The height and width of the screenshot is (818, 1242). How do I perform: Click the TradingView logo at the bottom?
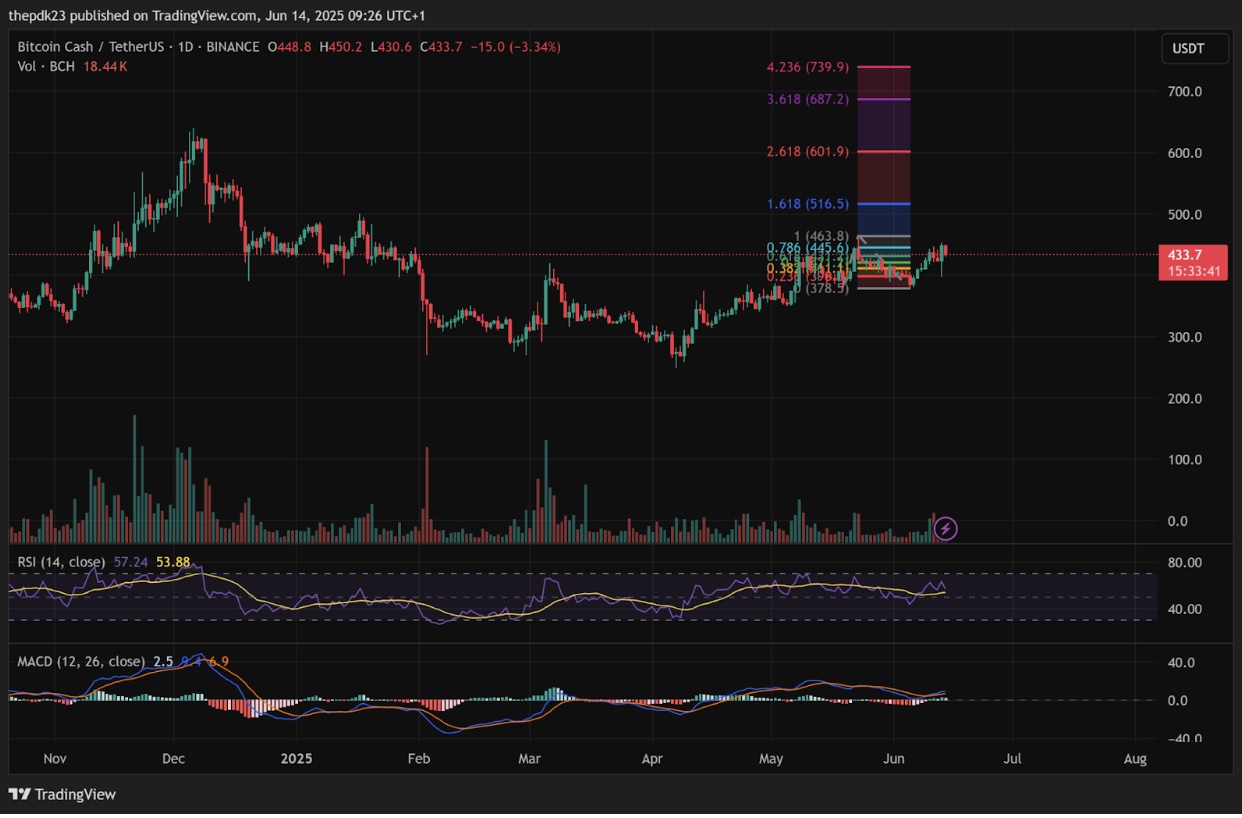(63, 794)
